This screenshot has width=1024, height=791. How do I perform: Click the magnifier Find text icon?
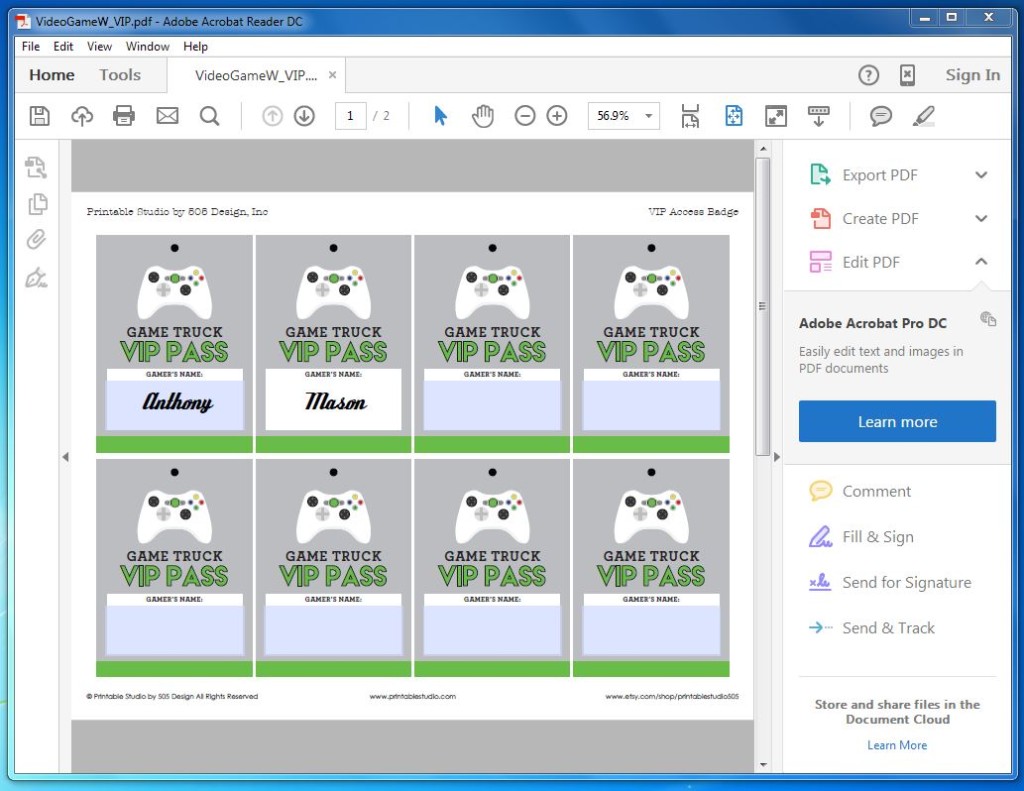point(209,116)
